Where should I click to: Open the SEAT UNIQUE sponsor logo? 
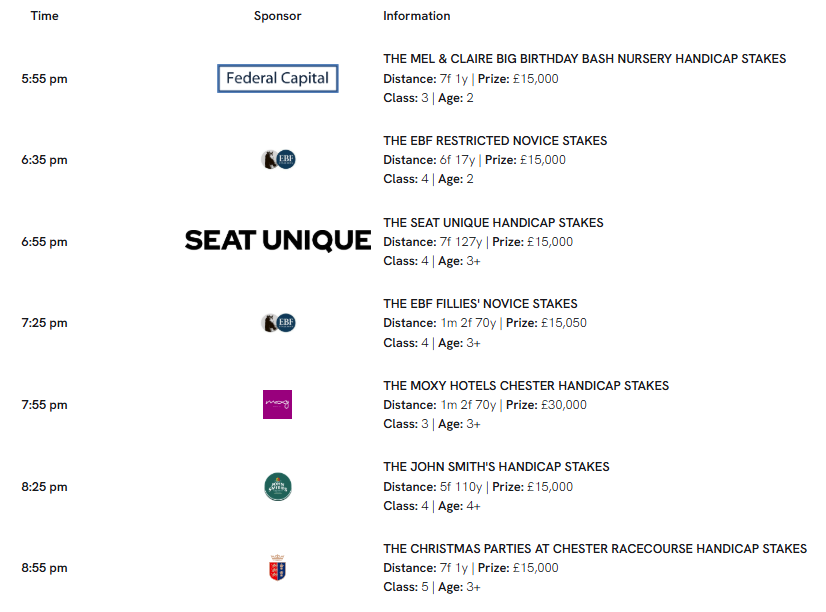coord(278,241)
